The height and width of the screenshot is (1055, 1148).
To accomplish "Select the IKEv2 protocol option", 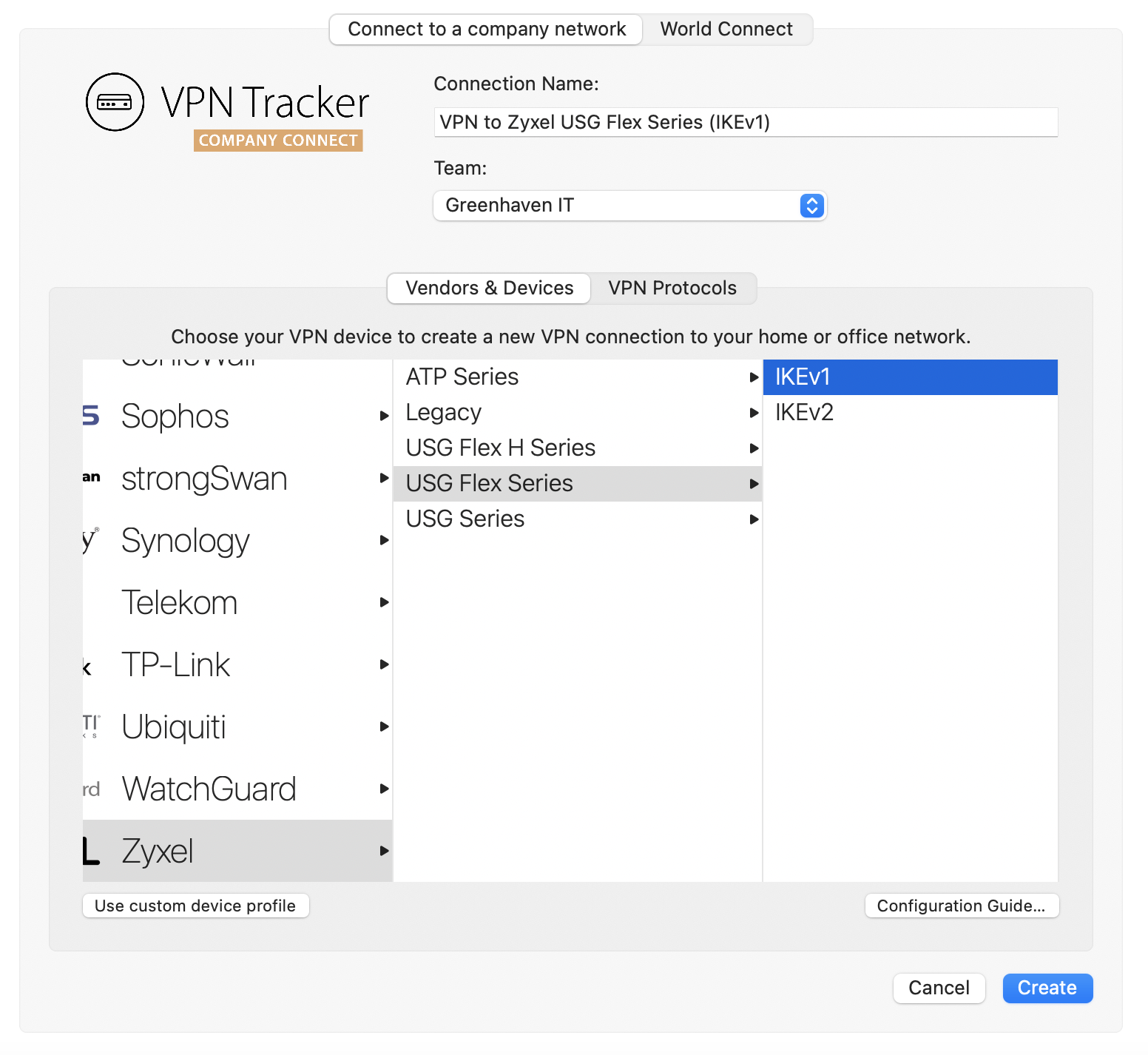I will tap(910, 412).
